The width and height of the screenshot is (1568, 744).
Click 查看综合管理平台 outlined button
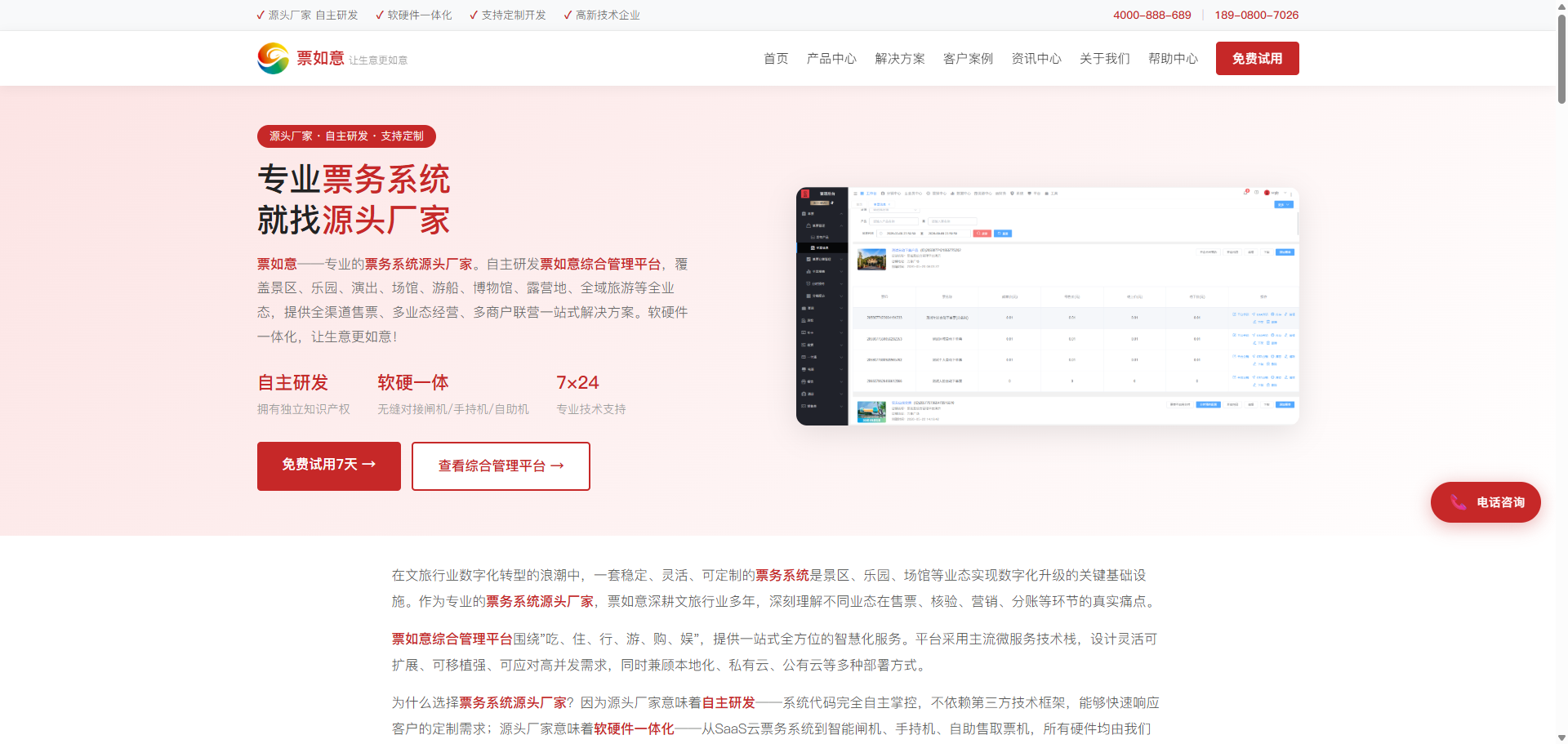click(x=501, y=466)
